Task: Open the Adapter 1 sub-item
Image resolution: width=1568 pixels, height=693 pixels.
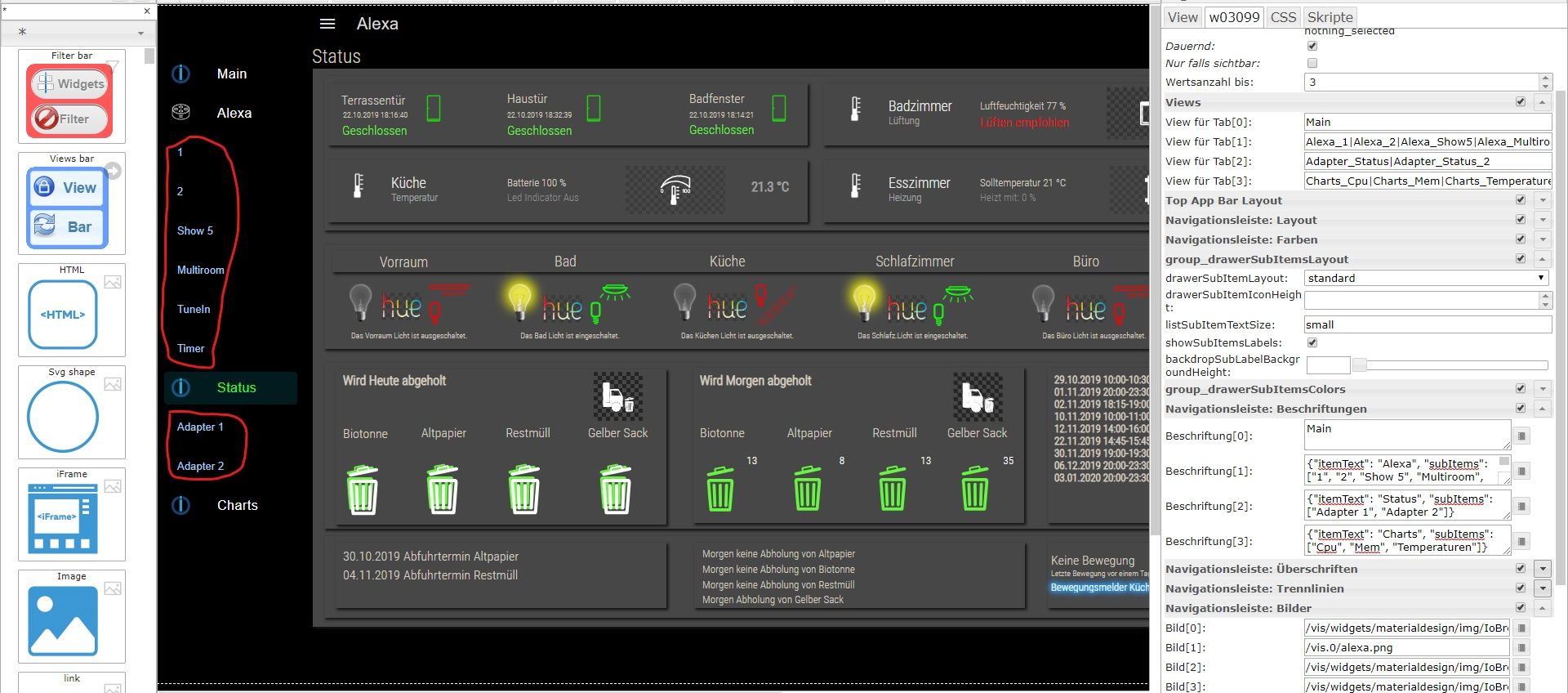Action: [x=200, y=427]
